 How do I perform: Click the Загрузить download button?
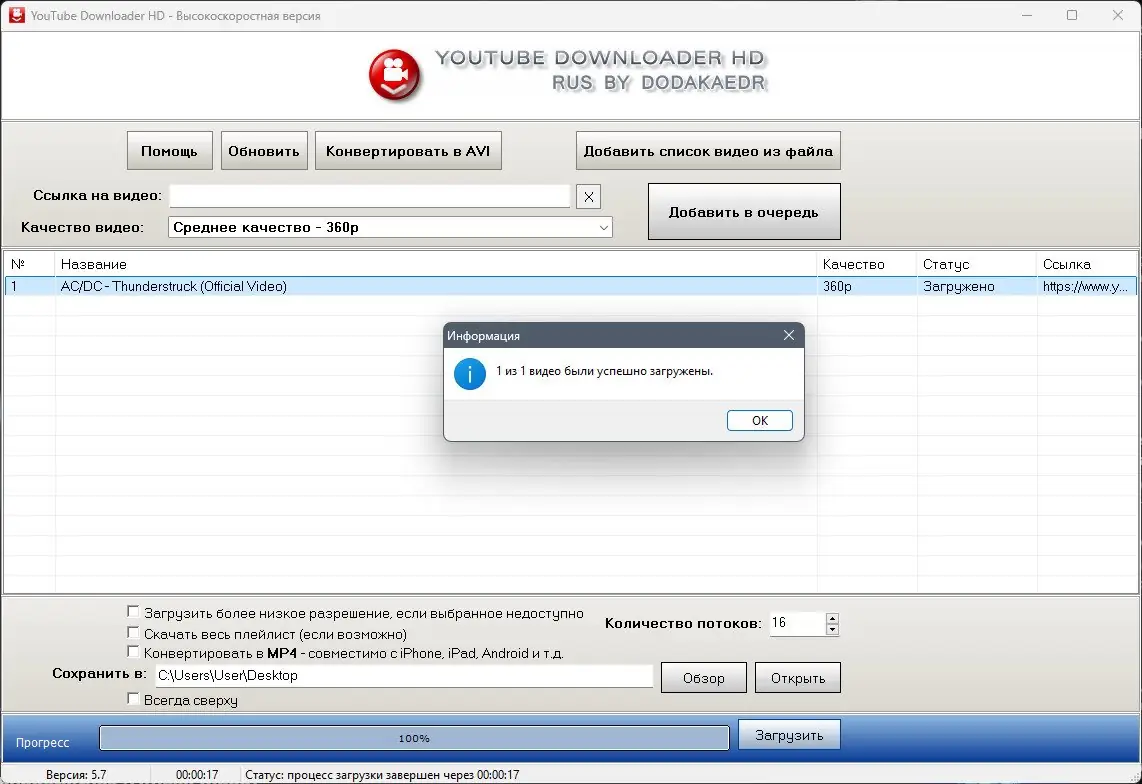coord(789,735)
